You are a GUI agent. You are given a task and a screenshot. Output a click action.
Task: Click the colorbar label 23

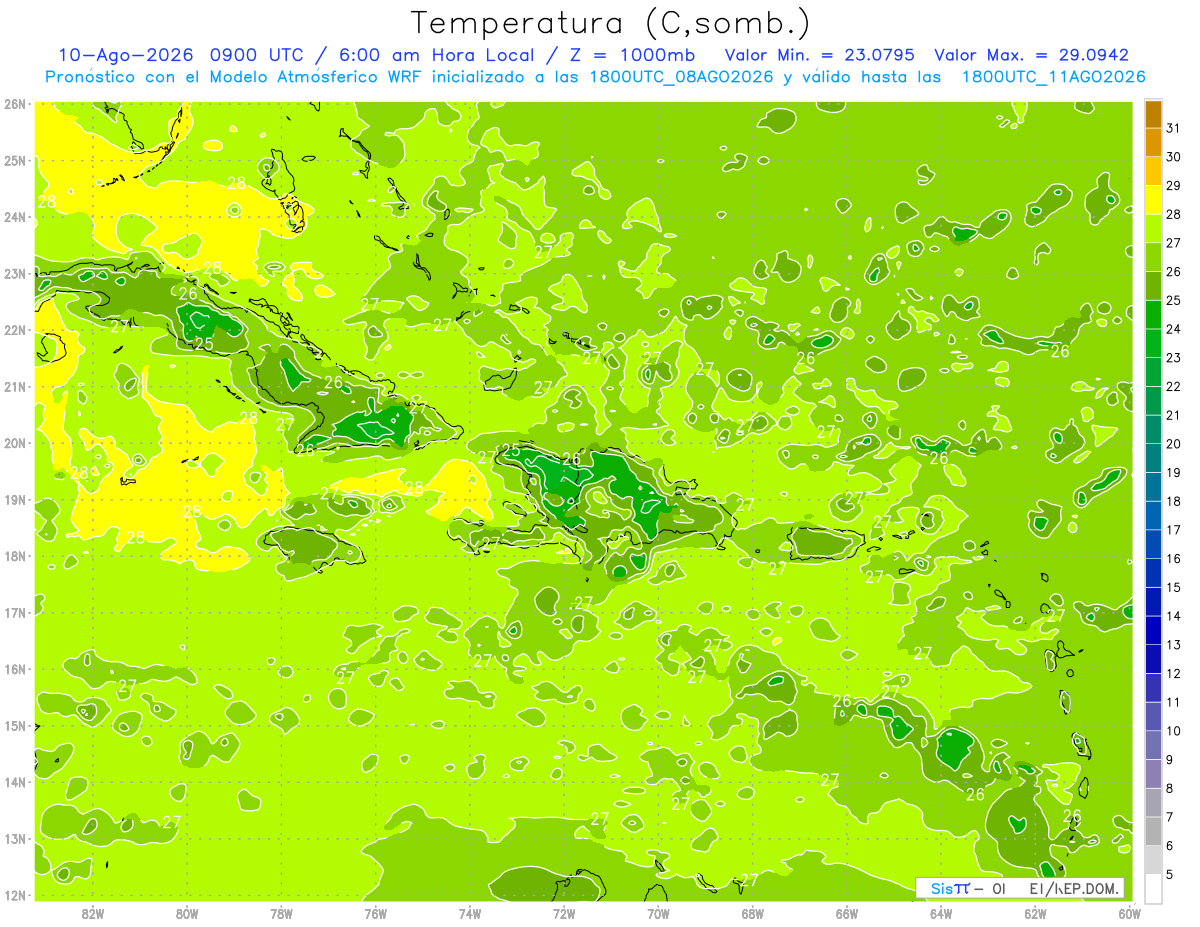pyautogui.click(x=1173, y=358)
